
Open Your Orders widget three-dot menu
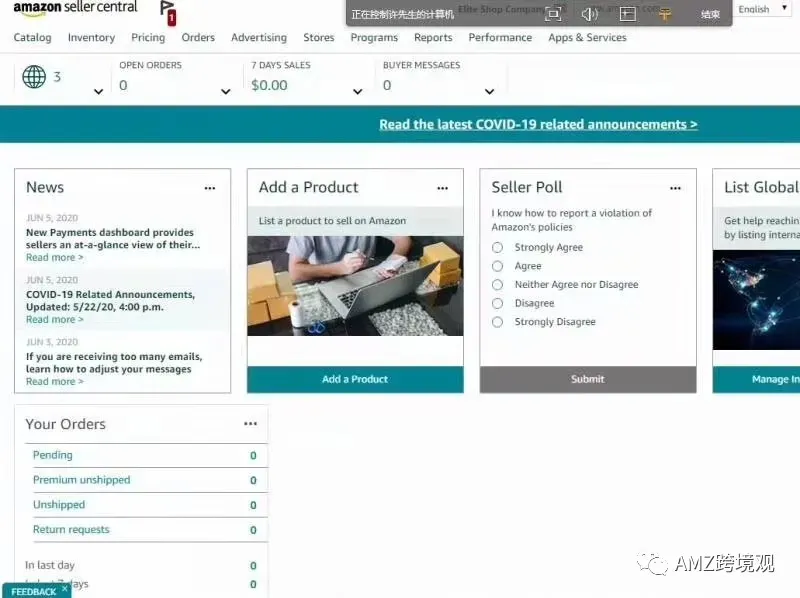tap(250, 423)
